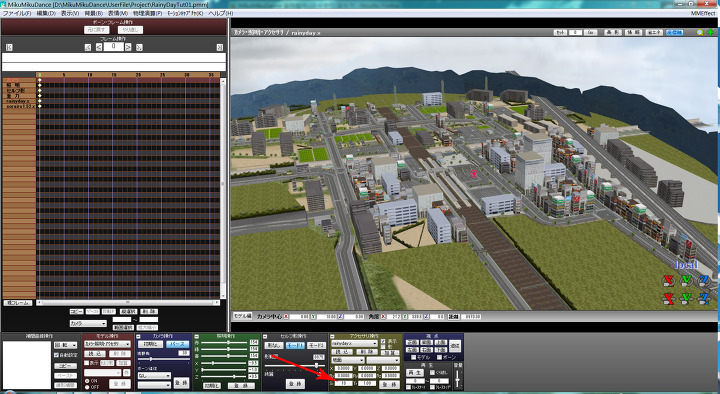The image size is (720, 394).
Task: Open the ファイル(F) menu
Action: pyautogui.click(x=17, y=13)
